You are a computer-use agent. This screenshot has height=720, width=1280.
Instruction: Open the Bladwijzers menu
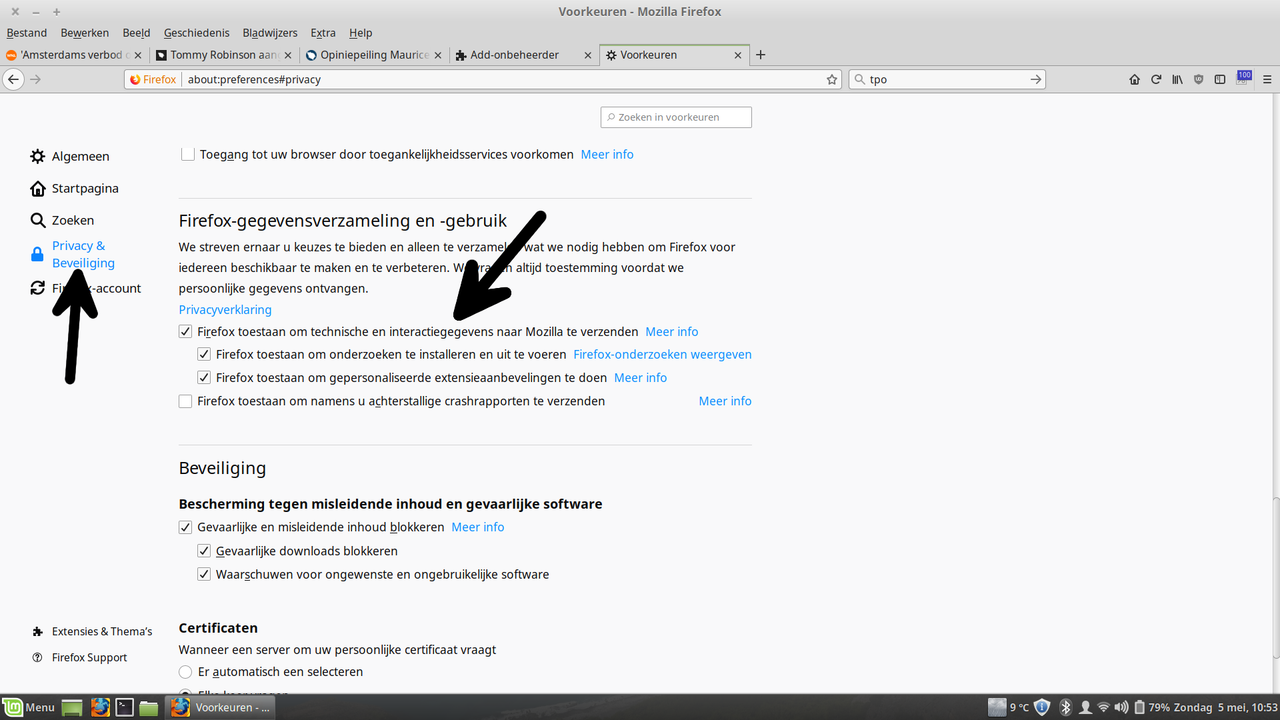click(271, 33)
